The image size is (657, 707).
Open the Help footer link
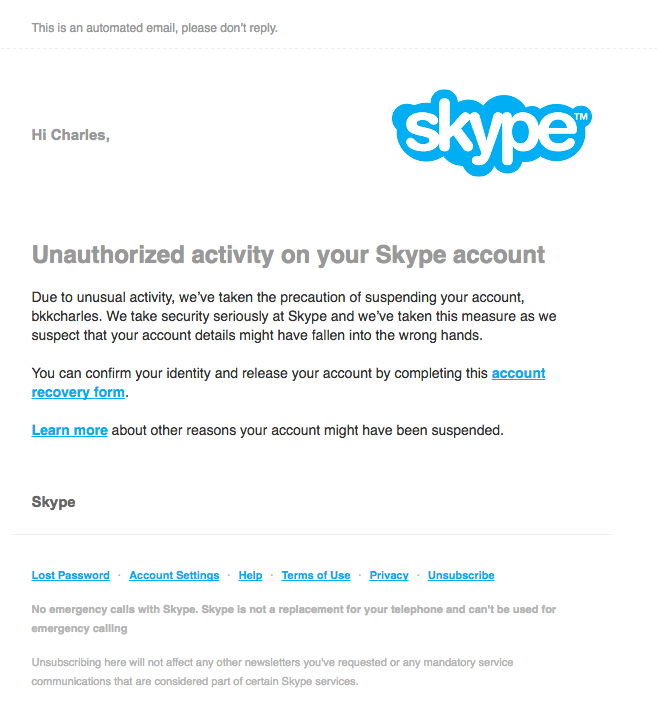tap(250, 575)
